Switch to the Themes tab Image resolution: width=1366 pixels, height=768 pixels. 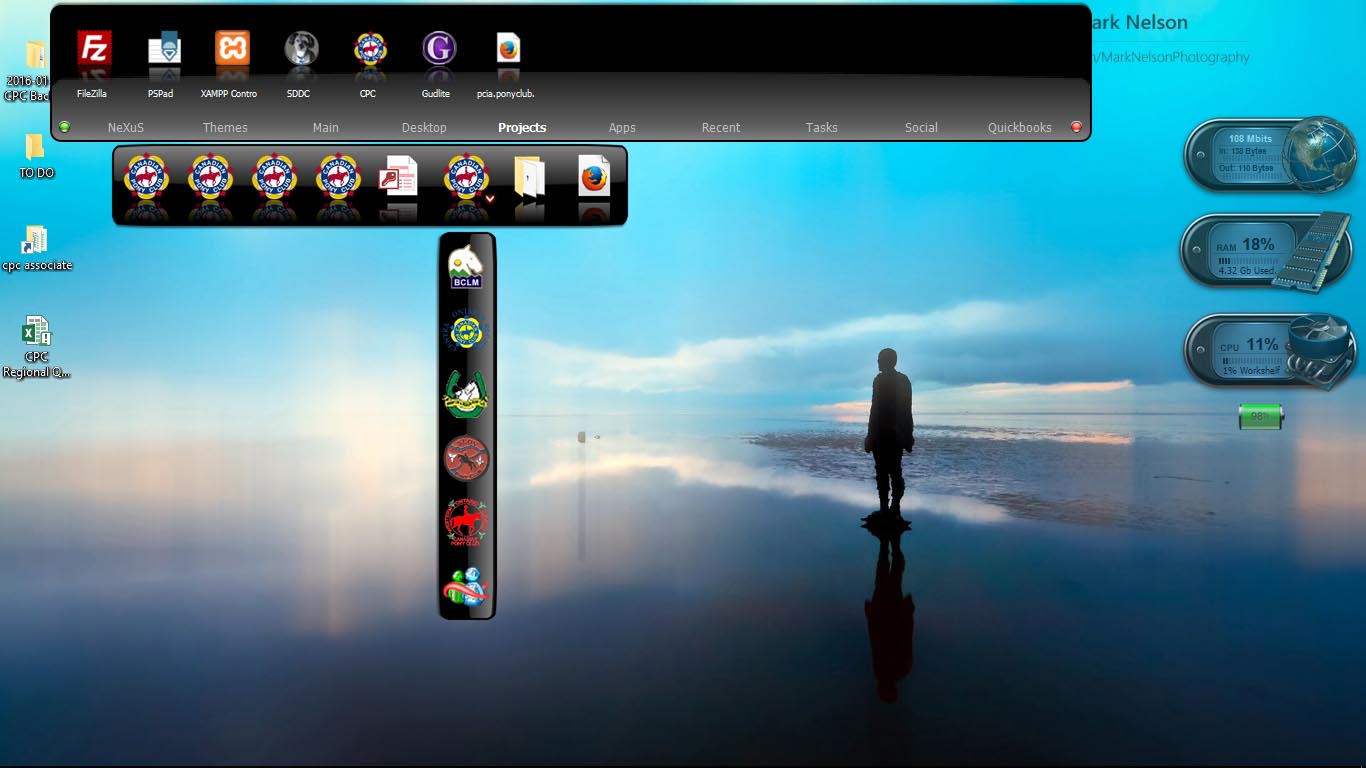[225, 128]
